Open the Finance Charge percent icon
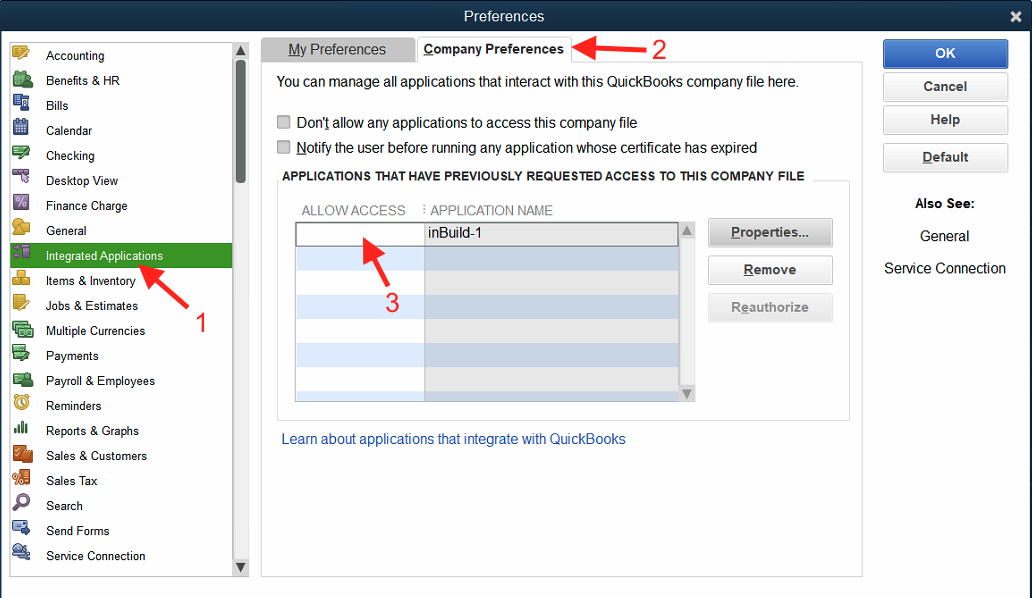Image resolution: width=1032 pixels, height=598 pixels. click(21, 204)
